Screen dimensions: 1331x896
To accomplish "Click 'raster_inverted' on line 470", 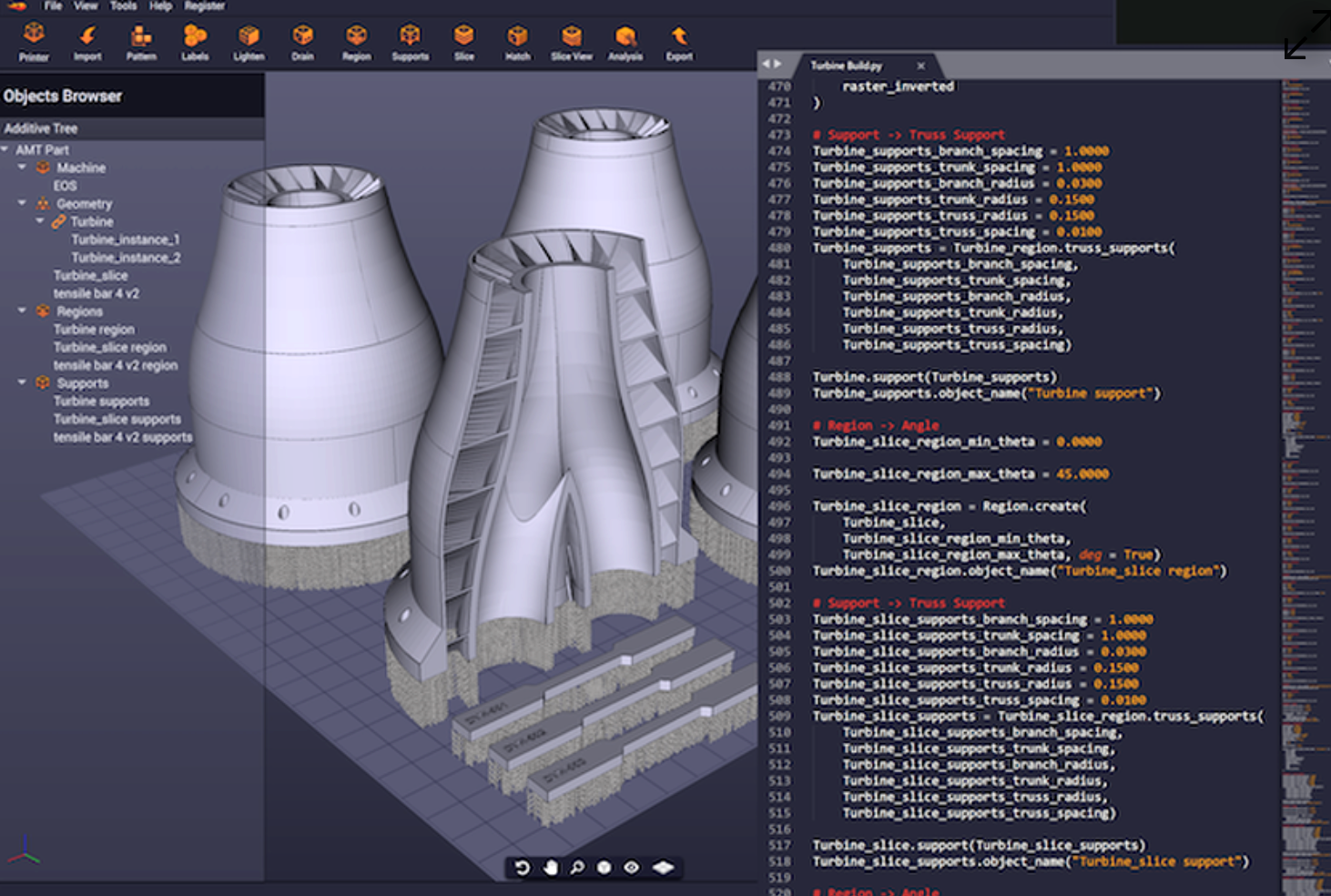I will pyautogui.click(x=898, y=87).
